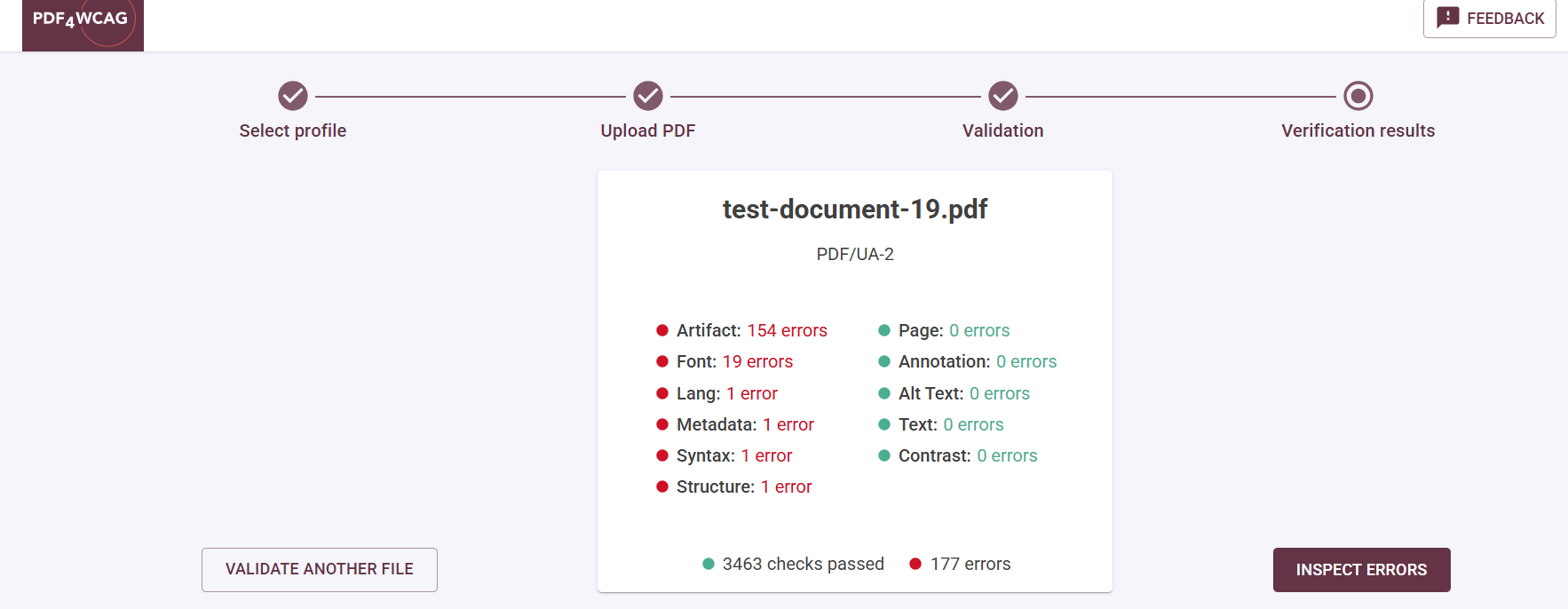This screenshot has width=1568, height=609.
Task: Click the green dot beside Contrast
Action: [x=884, y=455]
